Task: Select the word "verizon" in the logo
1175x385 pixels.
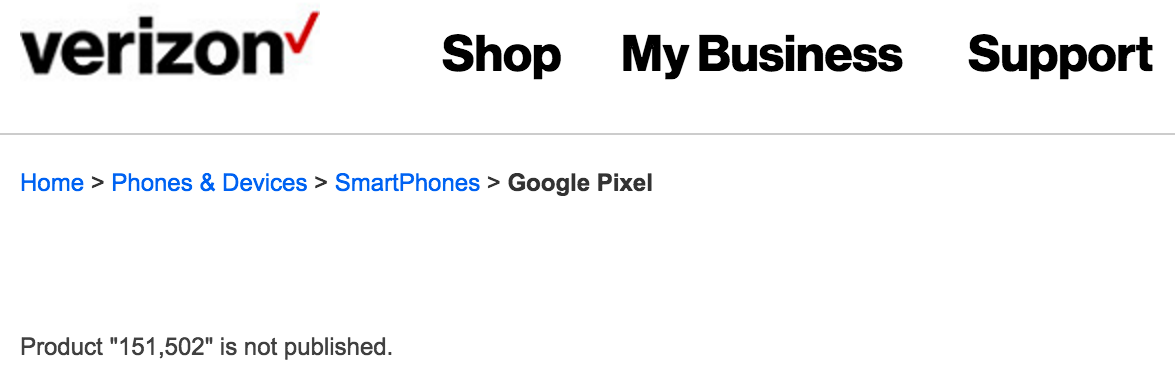Action: 152,52
